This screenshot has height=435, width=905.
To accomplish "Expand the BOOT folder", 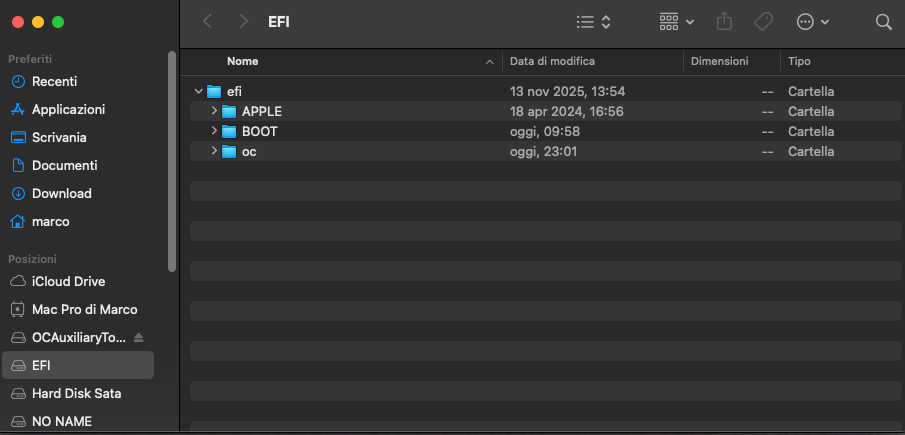I will click(x=214, y=131).
